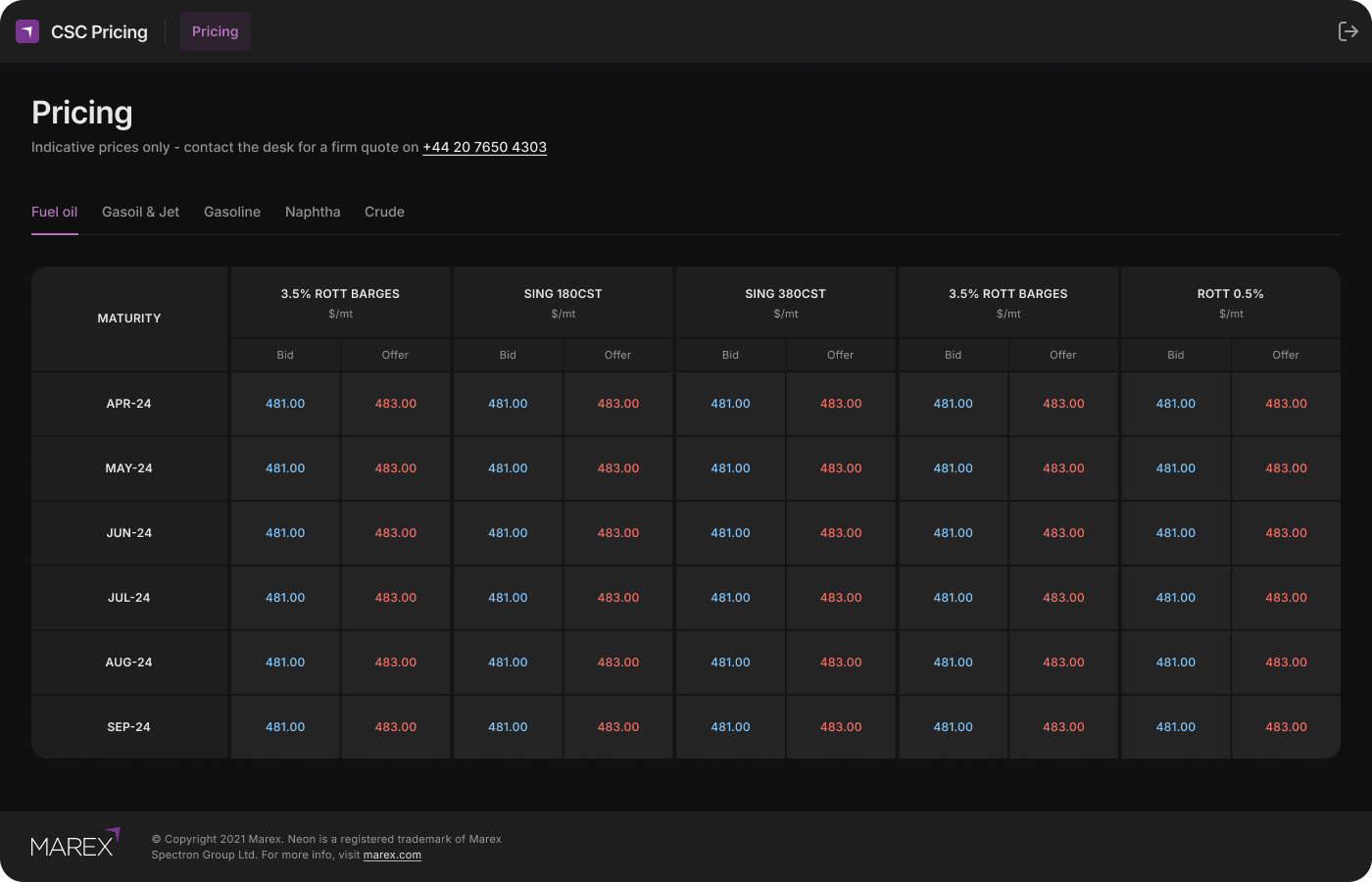Click the purple CSC Pricing logo icon

coord(27,31)
